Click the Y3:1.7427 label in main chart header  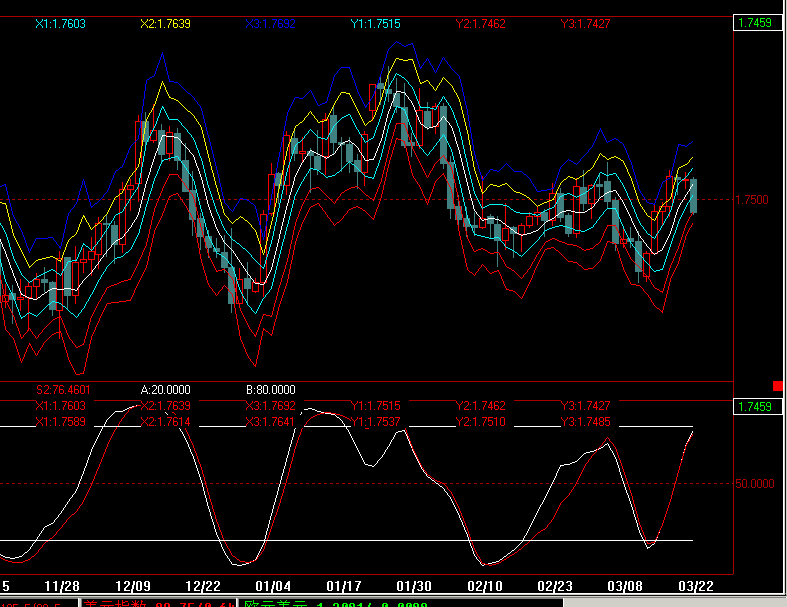(585, 24)
